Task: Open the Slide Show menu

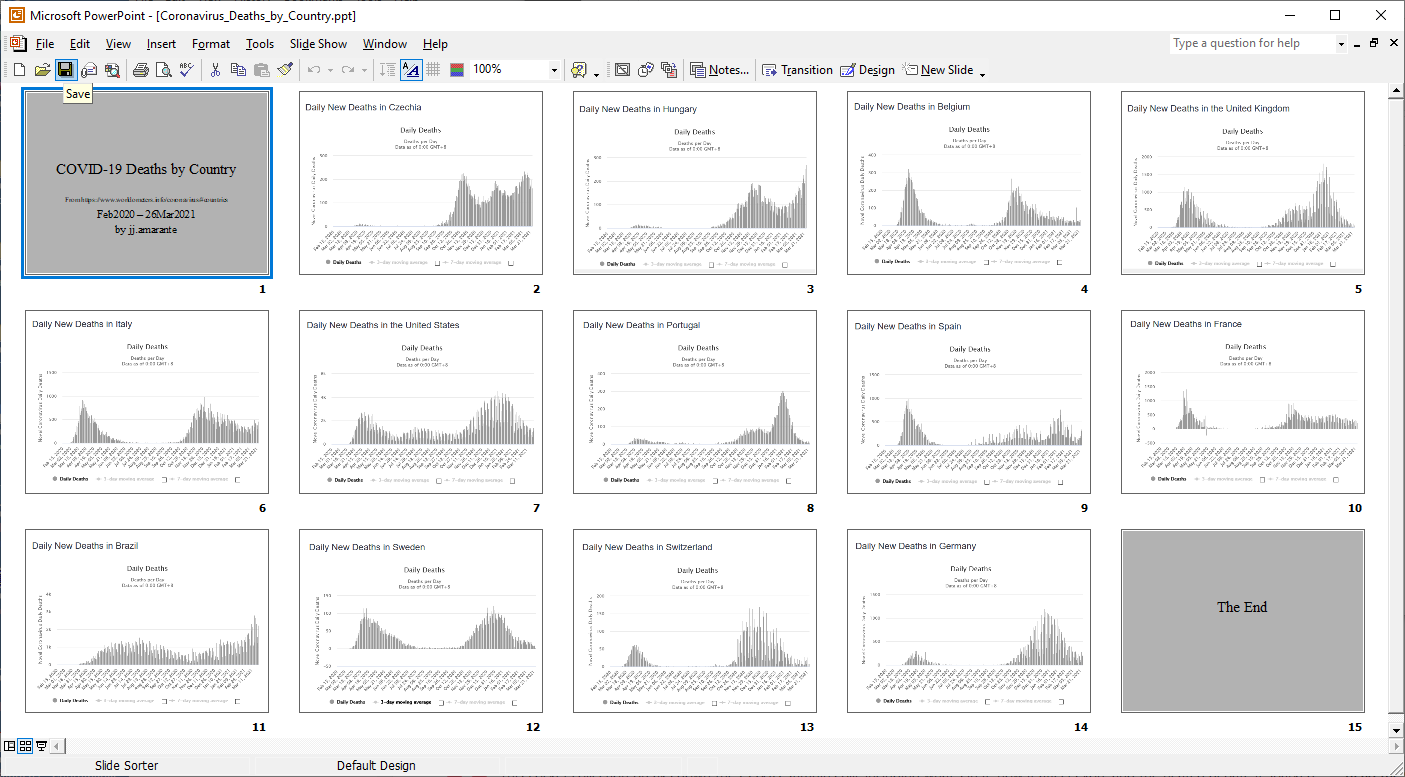Action: (318, 44)
